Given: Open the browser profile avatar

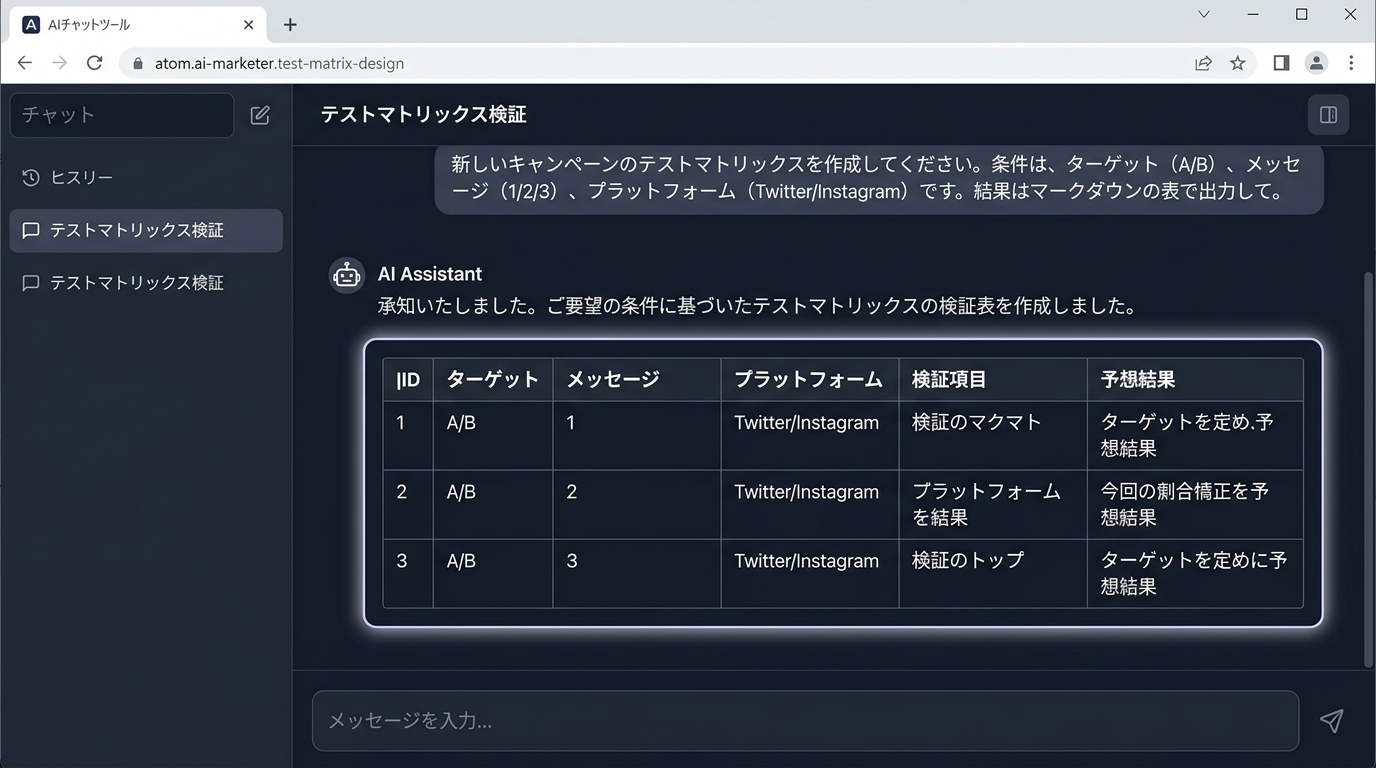Looking at the screenshot, I should pos(1316,63).
